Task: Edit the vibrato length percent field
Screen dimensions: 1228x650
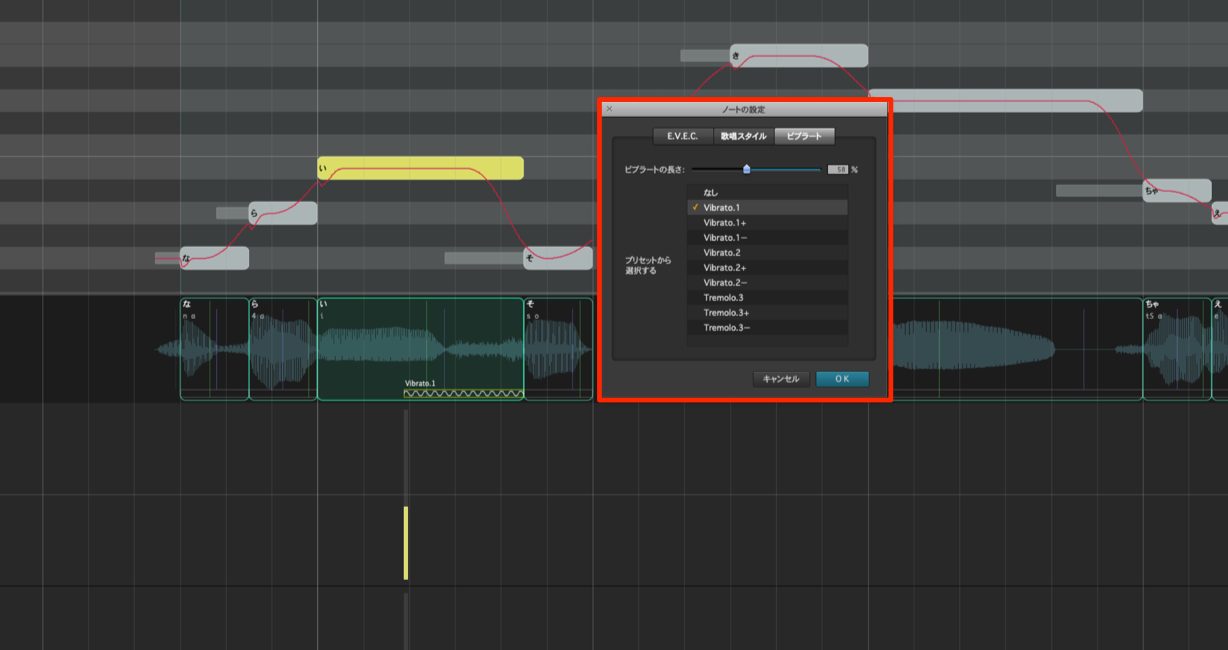Action: tap(838, 170)
